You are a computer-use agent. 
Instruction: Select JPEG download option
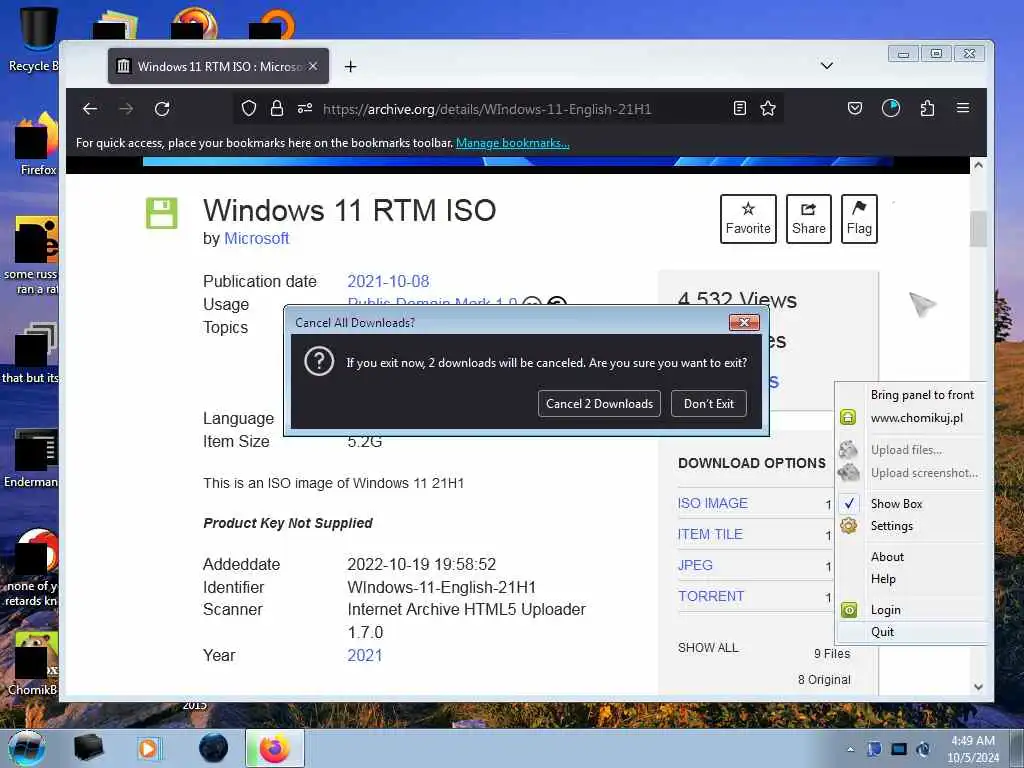point(695,566)
